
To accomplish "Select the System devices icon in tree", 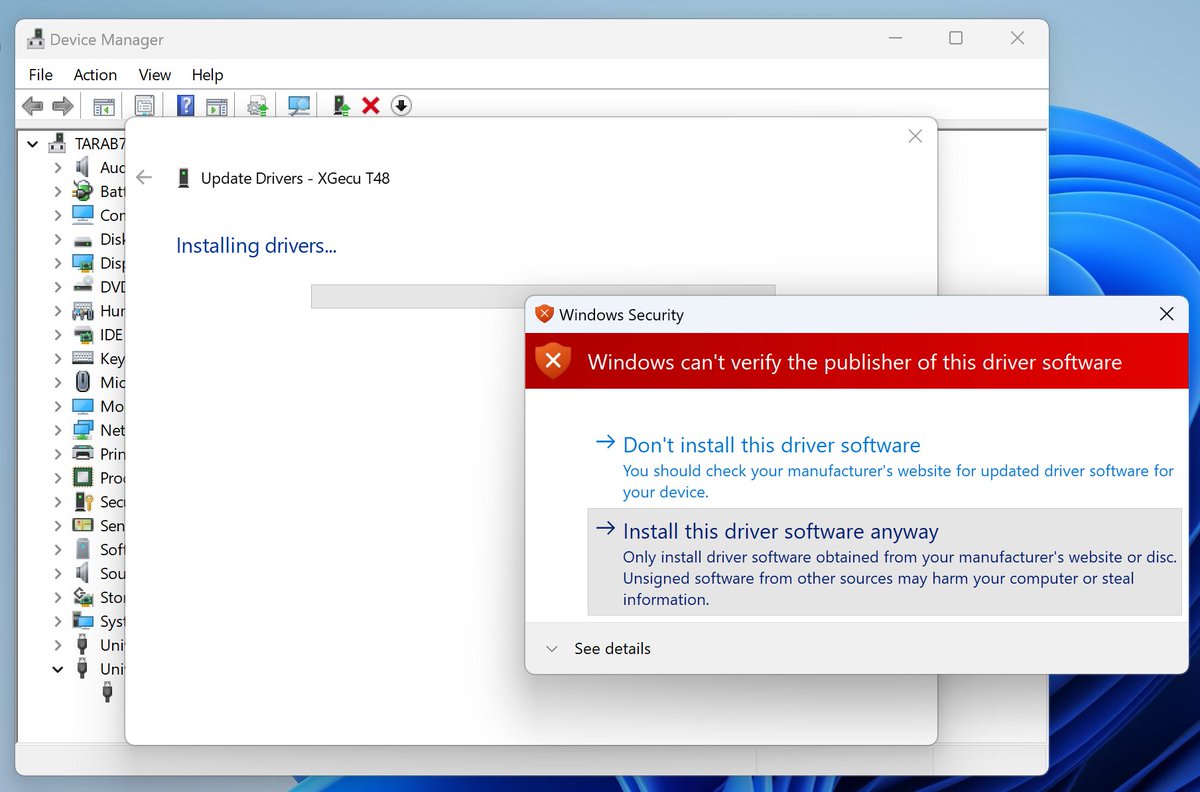I will click(x=82, y=621).
